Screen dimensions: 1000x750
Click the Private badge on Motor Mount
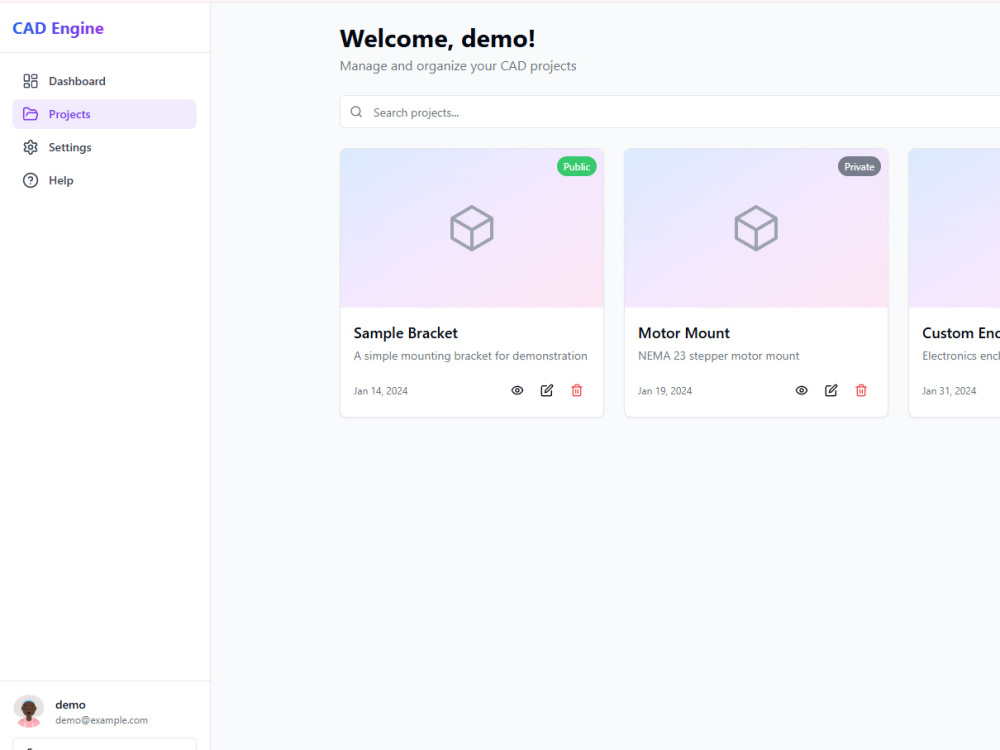(x=859, y=166)
